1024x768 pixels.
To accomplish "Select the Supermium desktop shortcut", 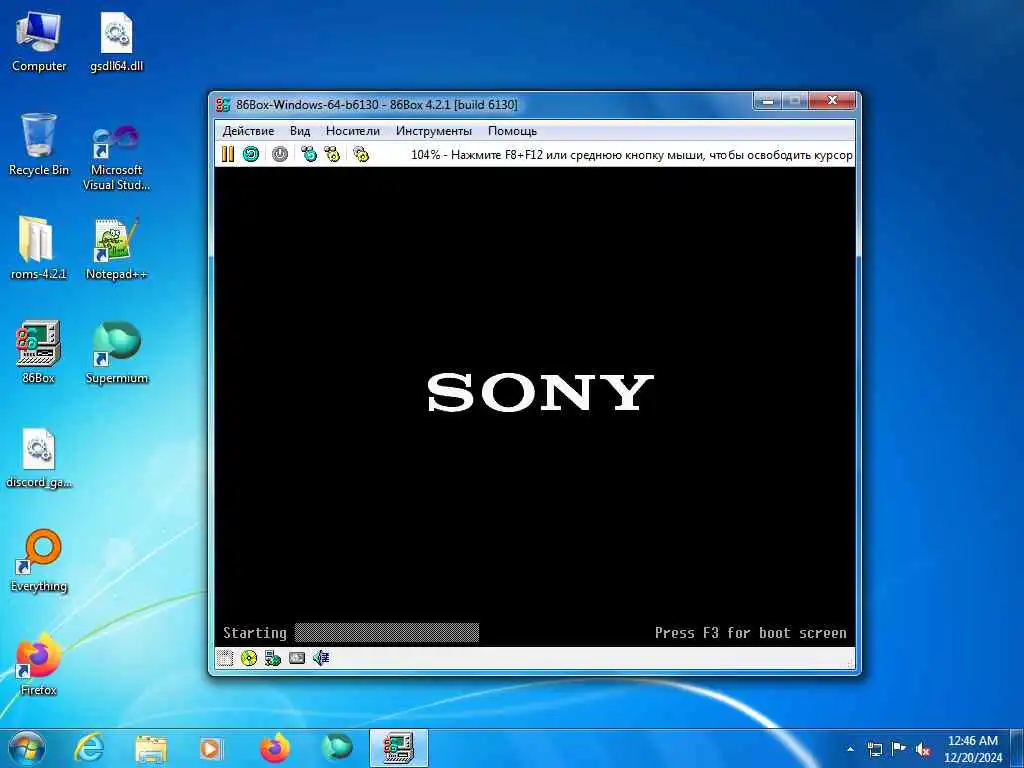I will tap(116, 353).
